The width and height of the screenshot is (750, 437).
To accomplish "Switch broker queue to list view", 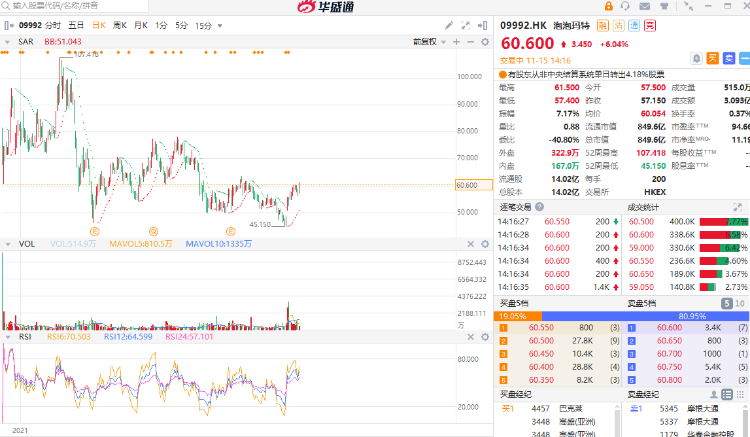I will [727, 394].
